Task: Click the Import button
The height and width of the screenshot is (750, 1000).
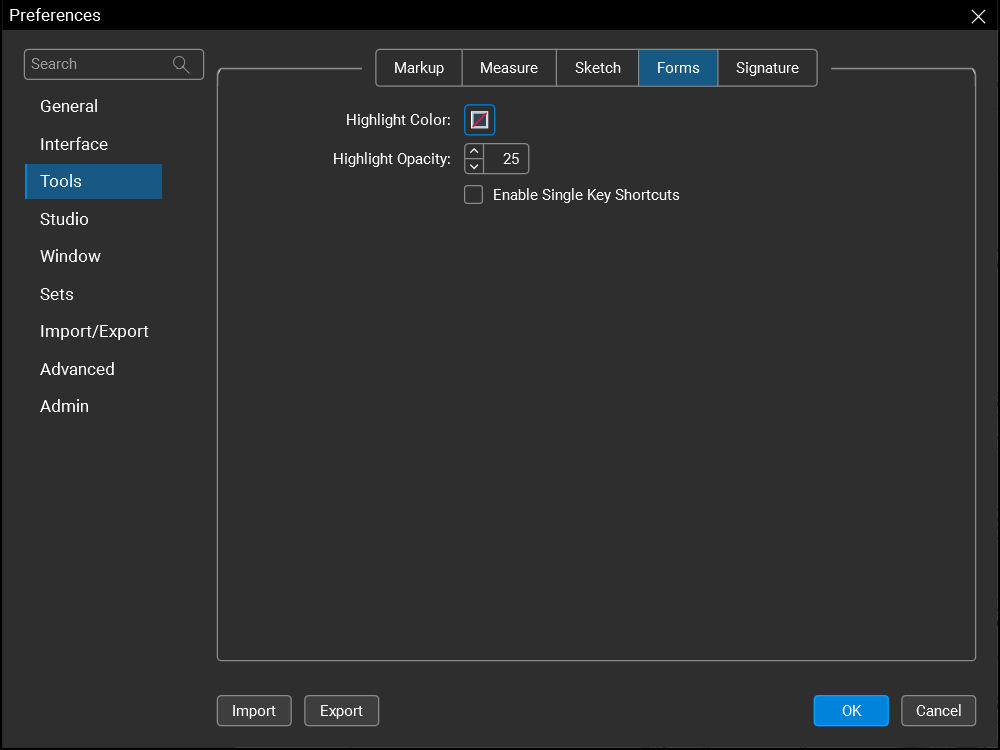Action: click(254, 711)
